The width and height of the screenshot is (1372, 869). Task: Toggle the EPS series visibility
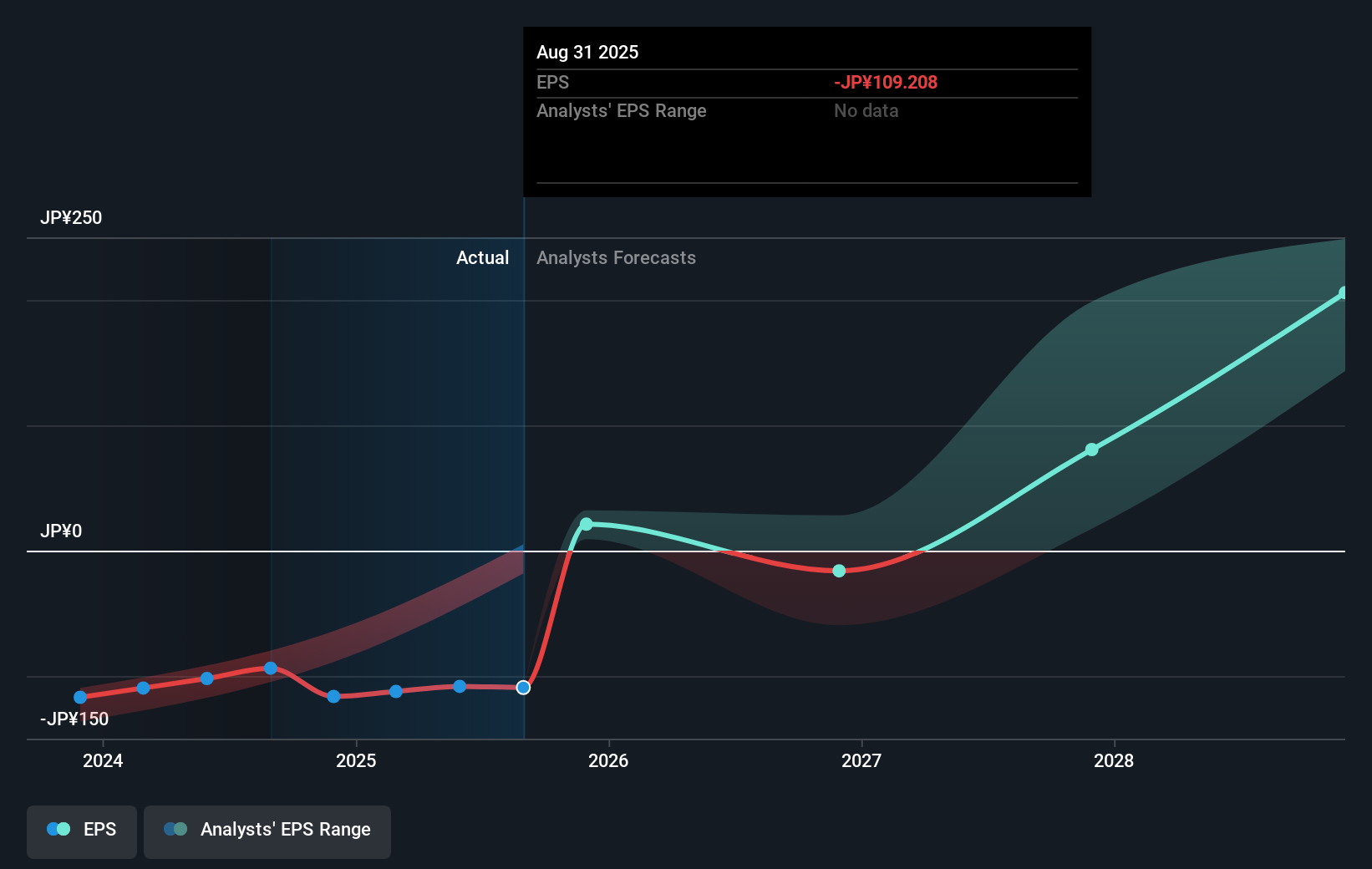(x=81, y=831)
